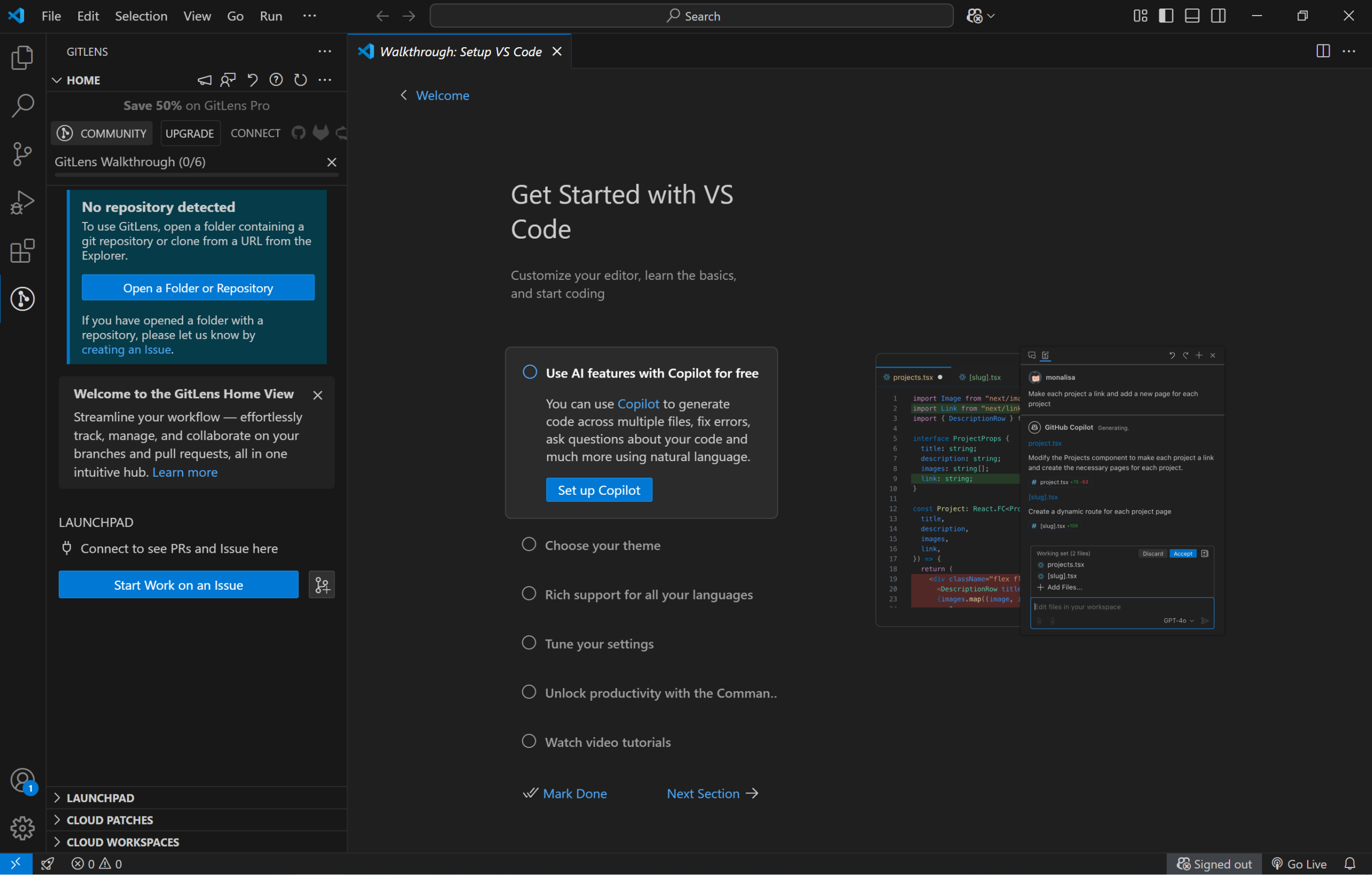Click the GitLens feedback discussion icon

click(x=228, y=80)
